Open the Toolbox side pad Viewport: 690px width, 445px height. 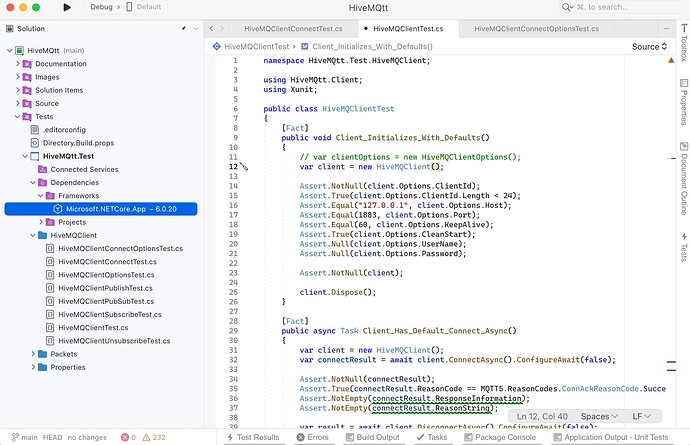coord(683,43)
